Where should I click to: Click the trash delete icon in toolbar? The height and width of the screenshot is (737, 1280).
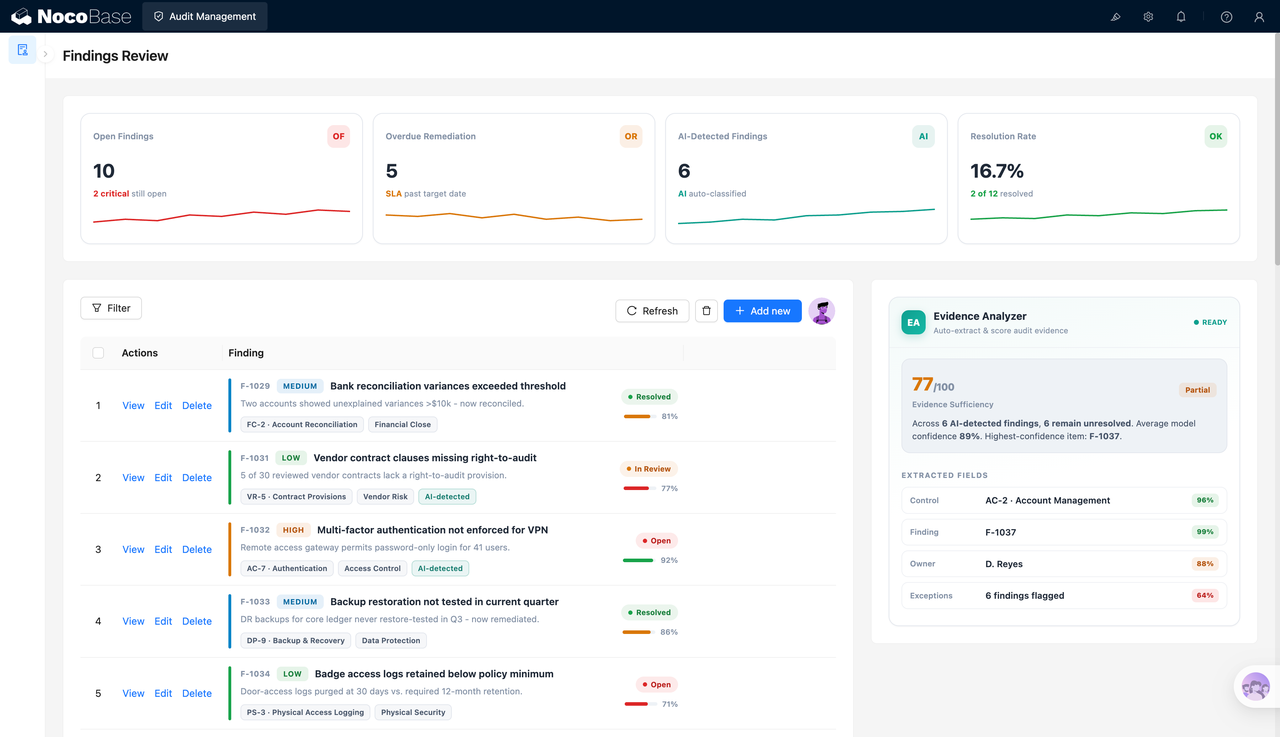(x=706, y=311)
